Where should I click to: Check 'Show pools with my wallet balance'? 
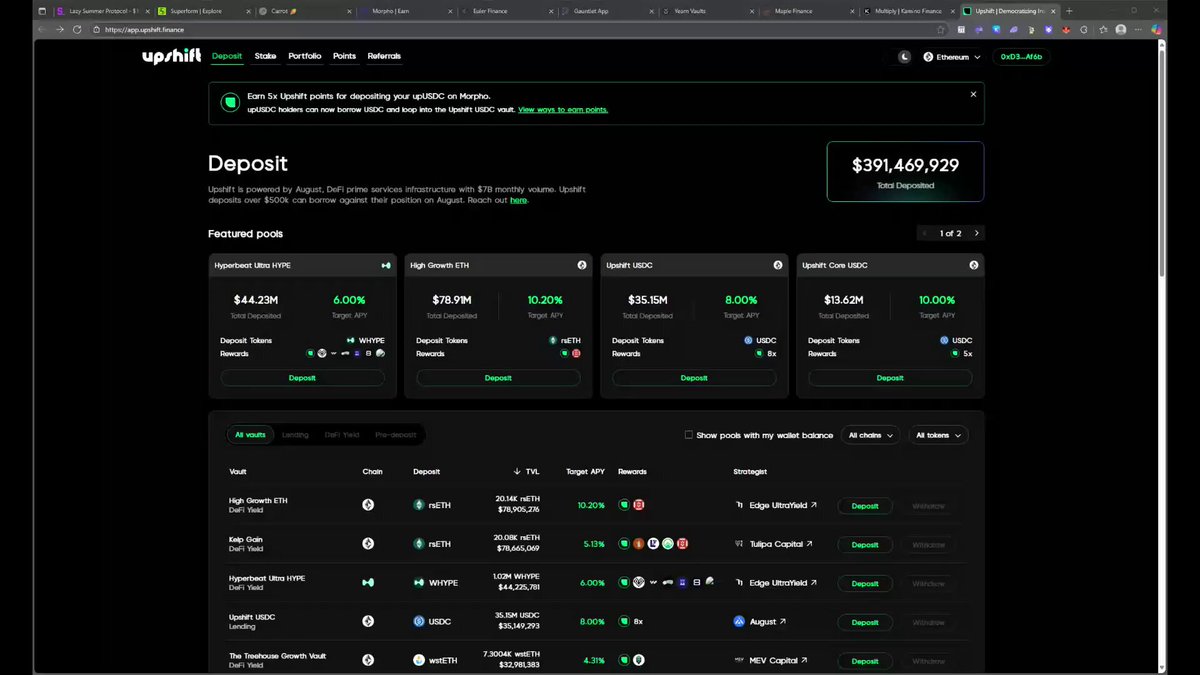click(688, 435)
